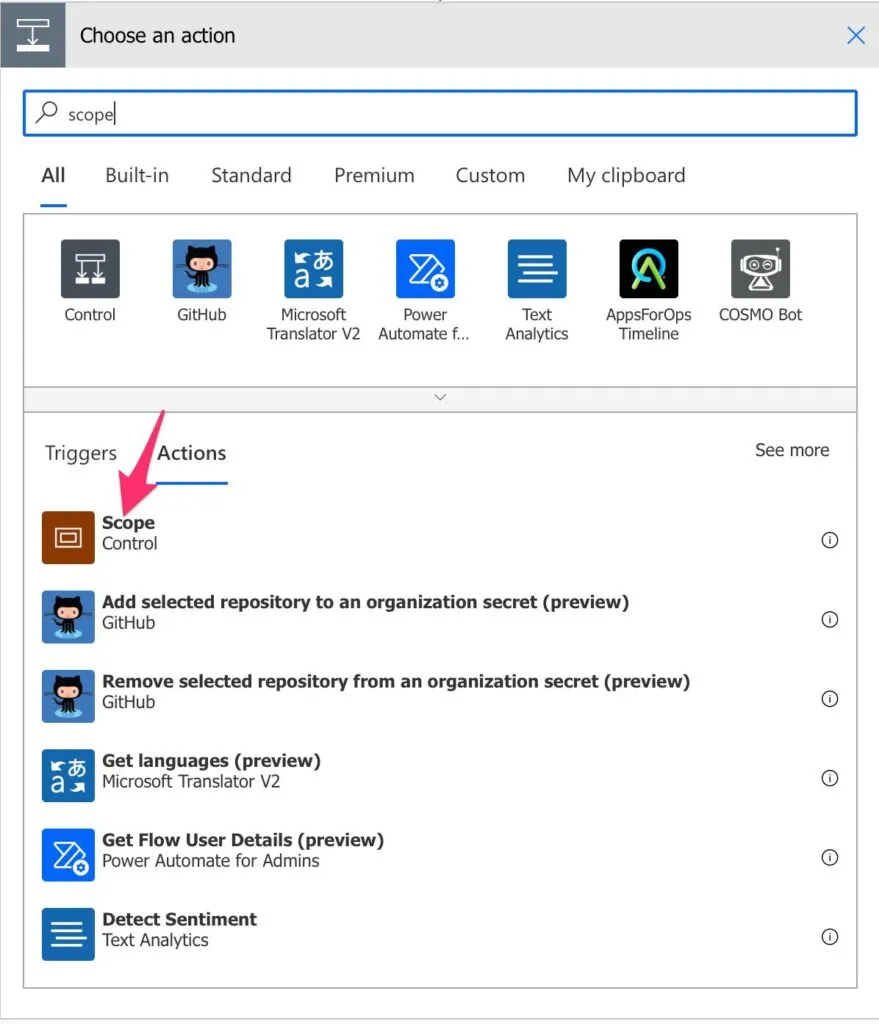Select the COSMO Bot connector icon
Screen dimensions: 879x1024
(760, 269)
